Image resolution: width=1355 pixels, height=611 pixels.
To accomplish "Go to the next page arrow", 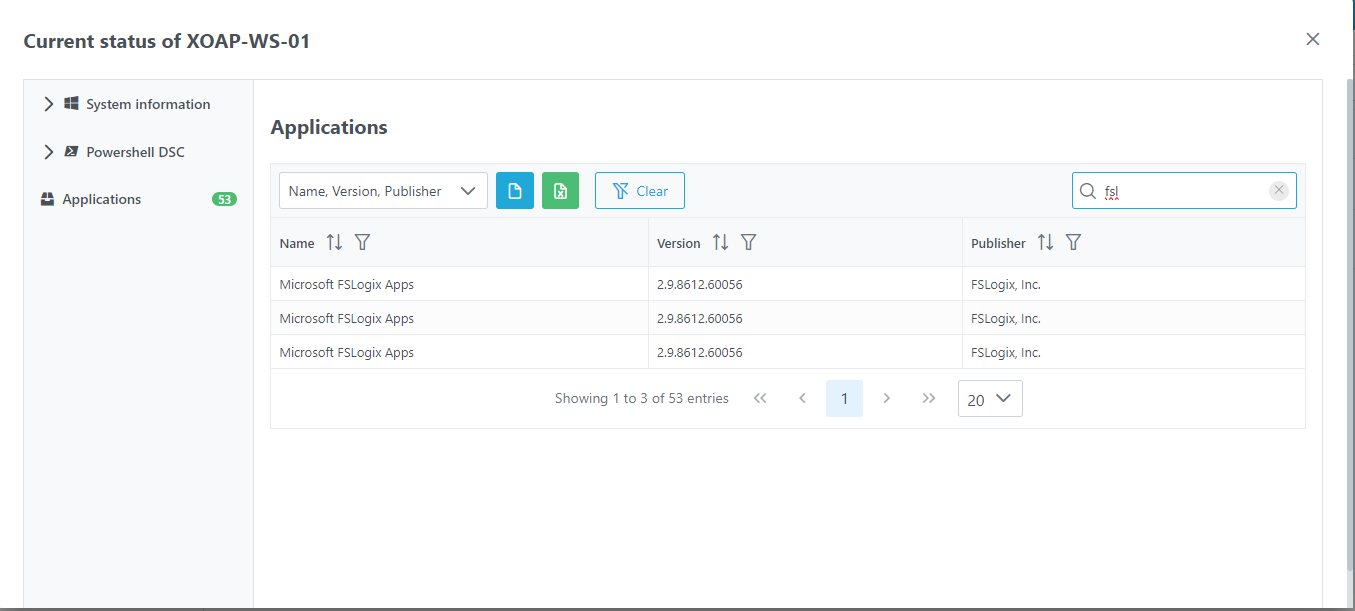I will click(886, 399).
